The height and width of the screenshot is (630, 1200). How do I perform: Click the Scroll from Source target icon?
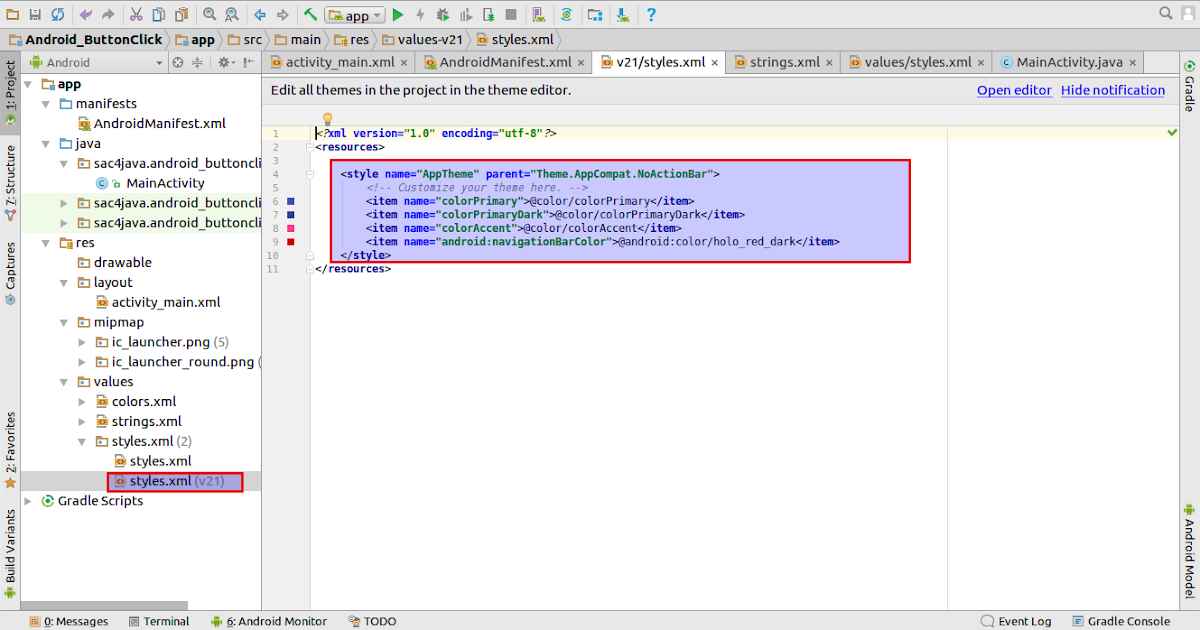tap(178, 62)
